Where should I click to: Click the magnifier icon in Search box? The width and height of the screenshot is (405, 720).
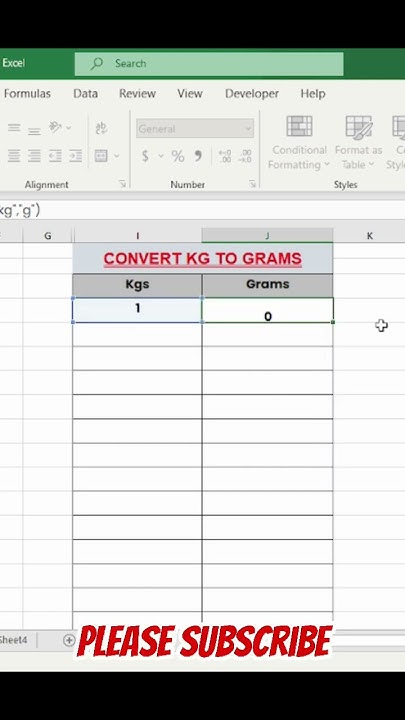pos(96,64)
